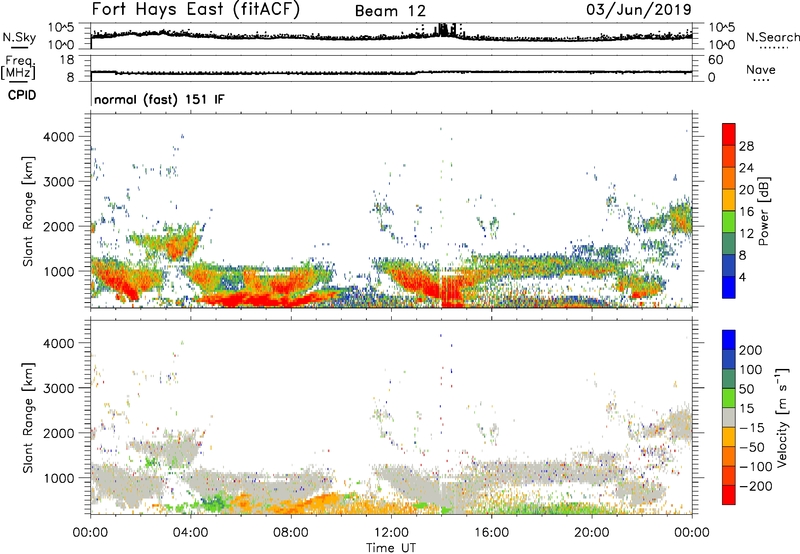The width and height of the screenshot is (800, 554).
Task: Click the "N.Sky" legend label
Action: (19, 37)
